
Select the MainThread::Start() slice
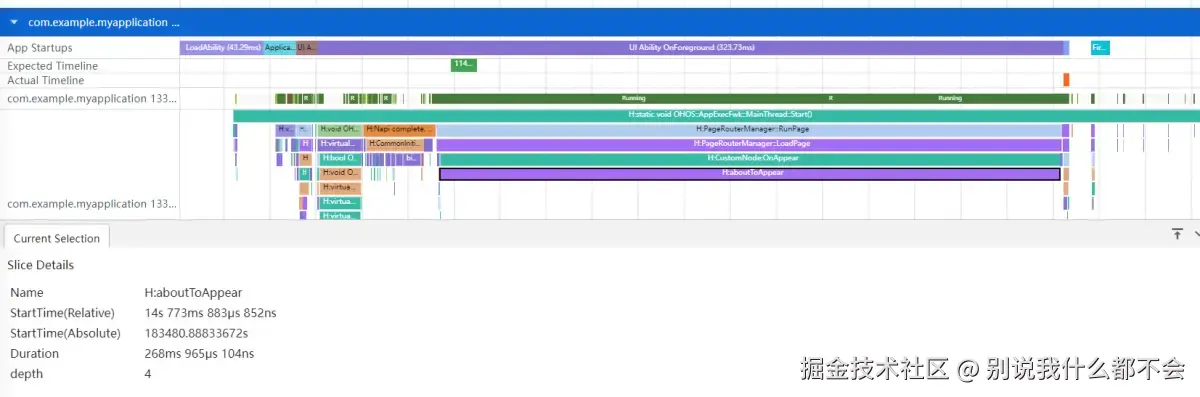[716, 115]
